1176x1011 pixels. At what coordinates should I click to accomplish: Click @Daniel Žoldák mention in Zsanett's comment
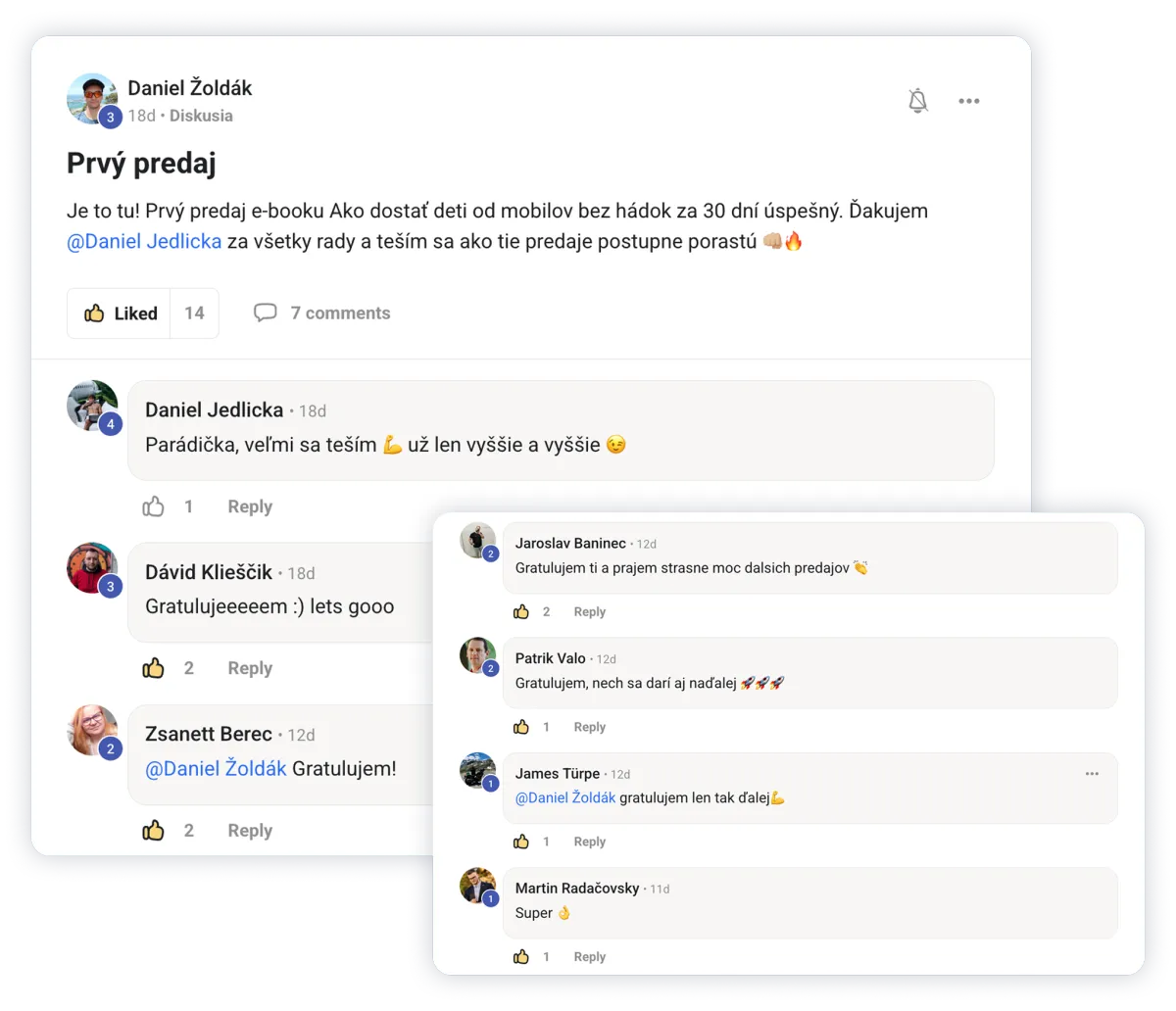coord(216,769)
